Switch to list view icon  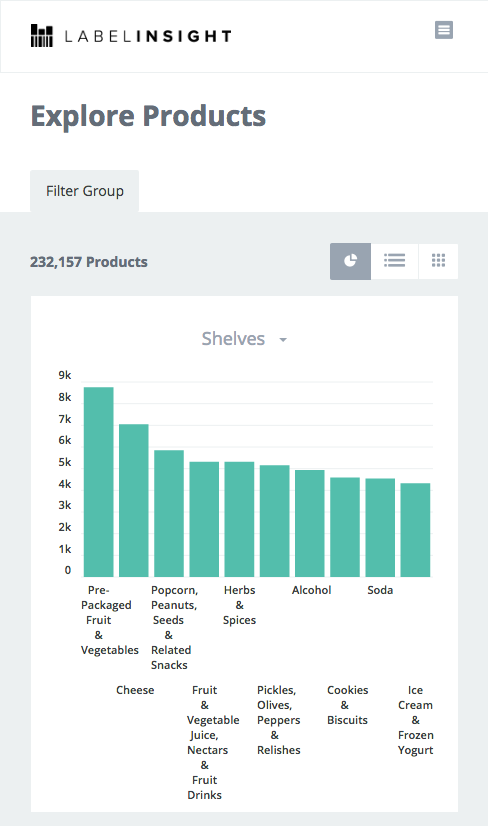pyautogui.click(x=394, y=261)
